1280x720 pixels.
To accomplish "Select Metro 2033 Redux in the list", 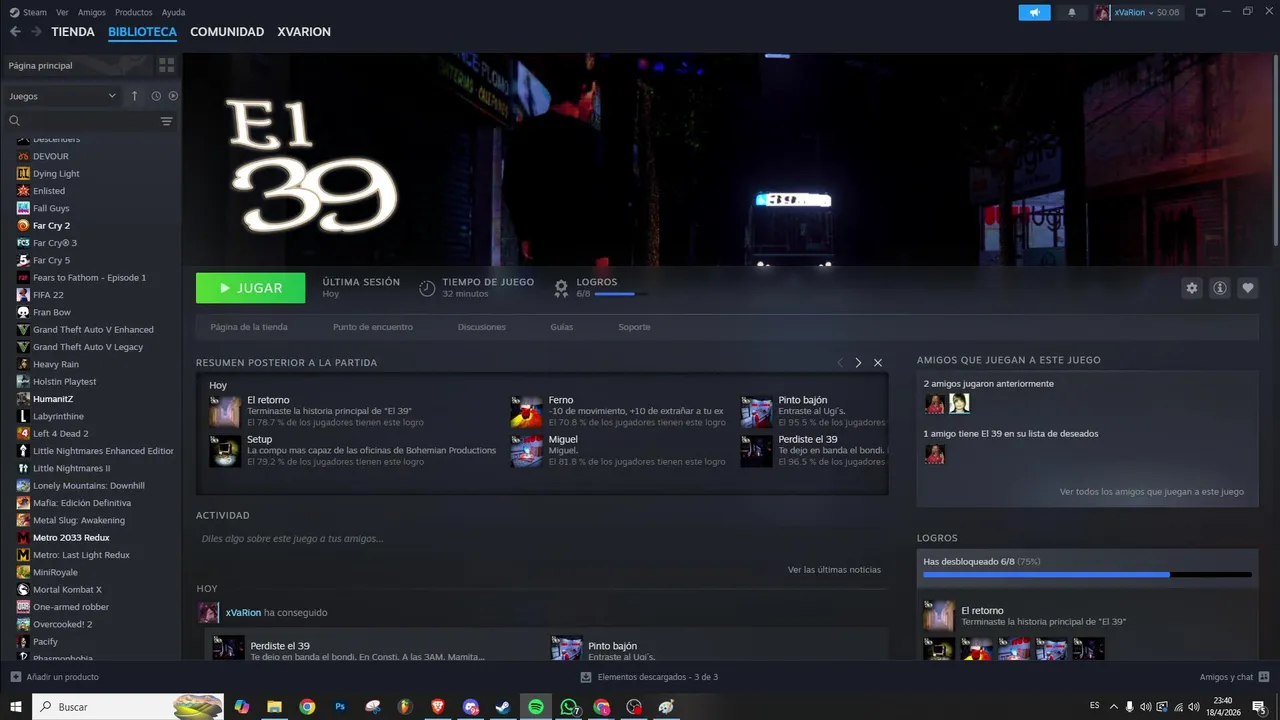I will pyautogui.click(x=71, y=538).
